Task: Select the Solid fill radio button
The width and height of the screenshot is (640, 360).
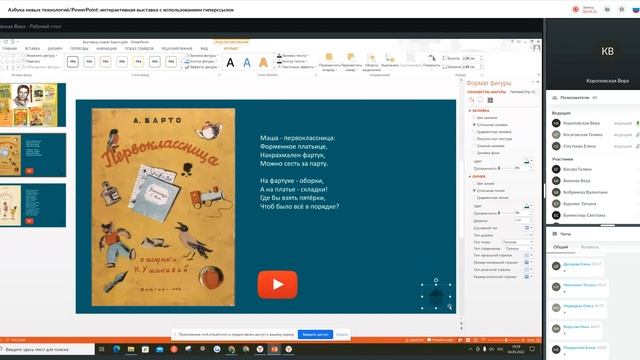Action: click(x=474, y=124)
